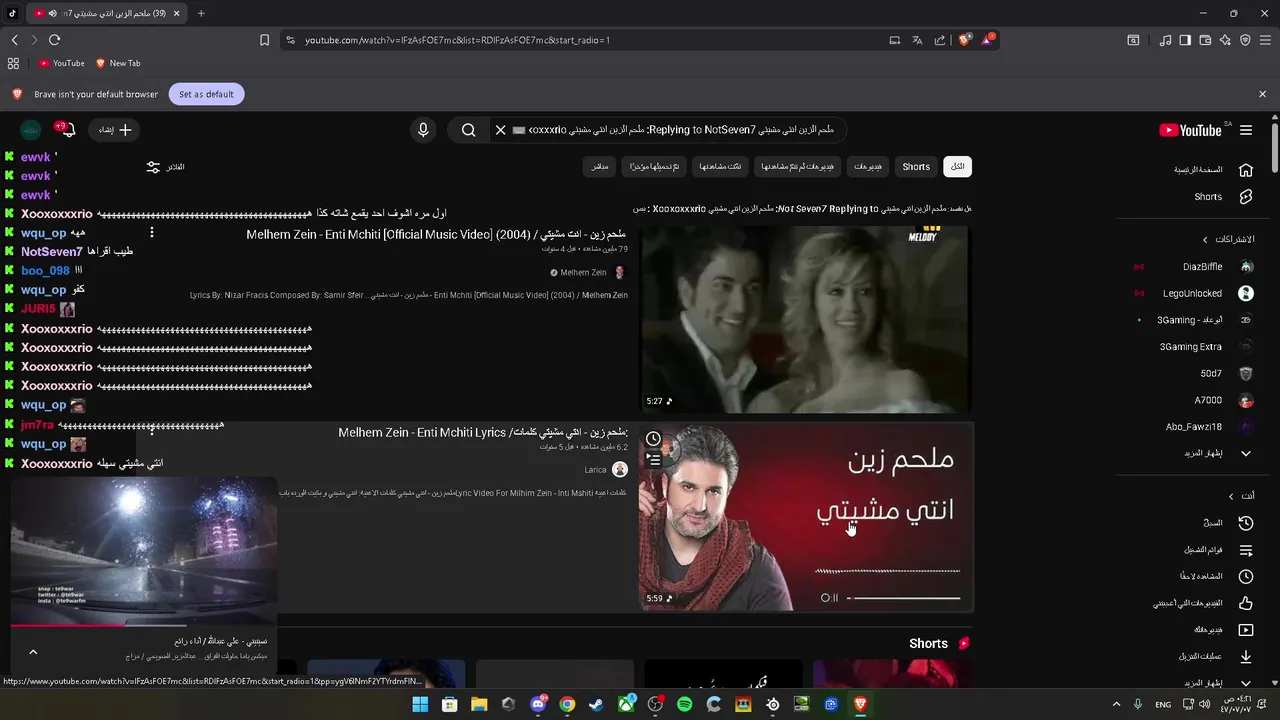
Task: Dismiss the Brave default browser notice
Action: point(1262,94)
